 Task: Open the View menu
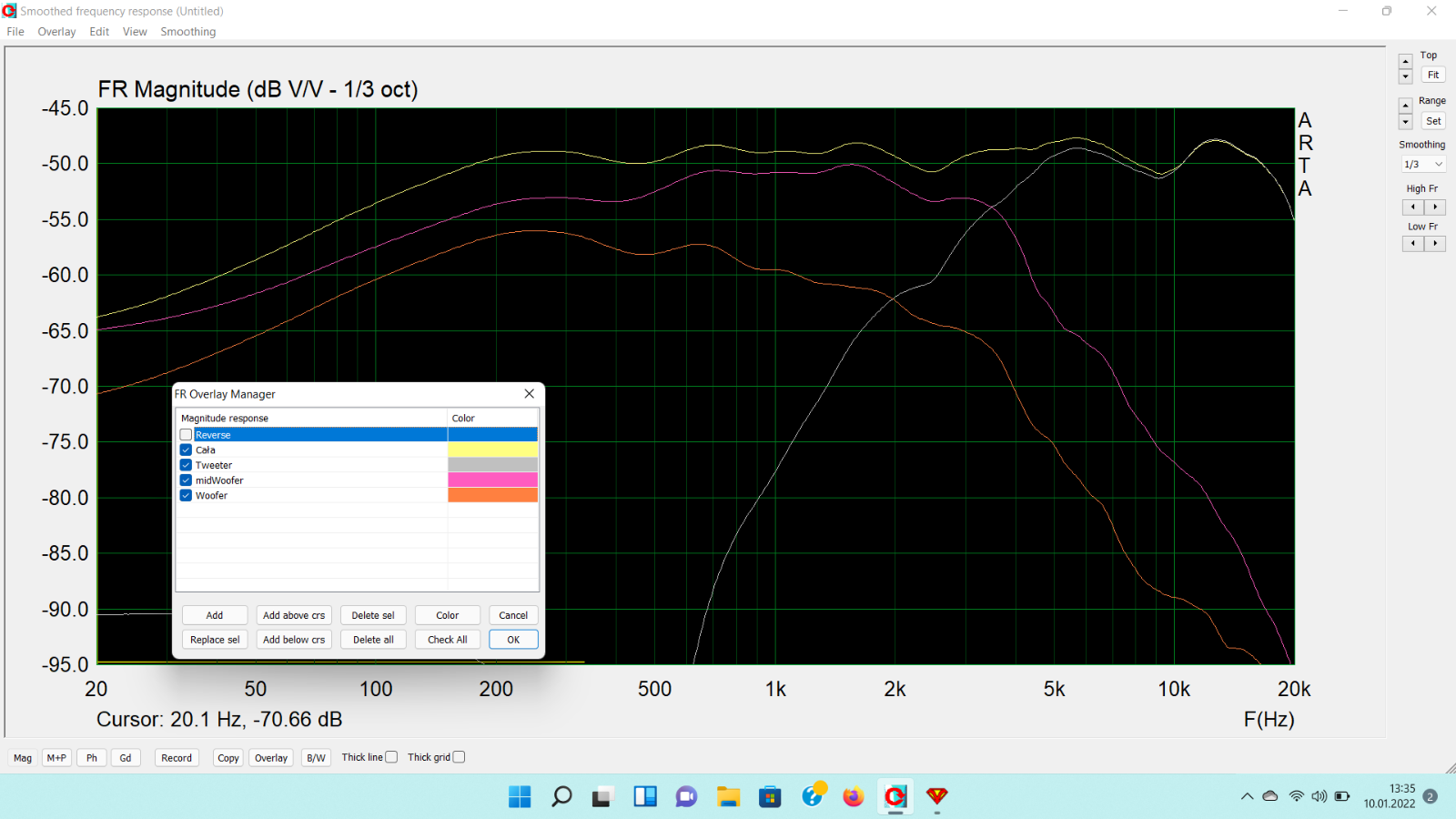tap(135, 32)
